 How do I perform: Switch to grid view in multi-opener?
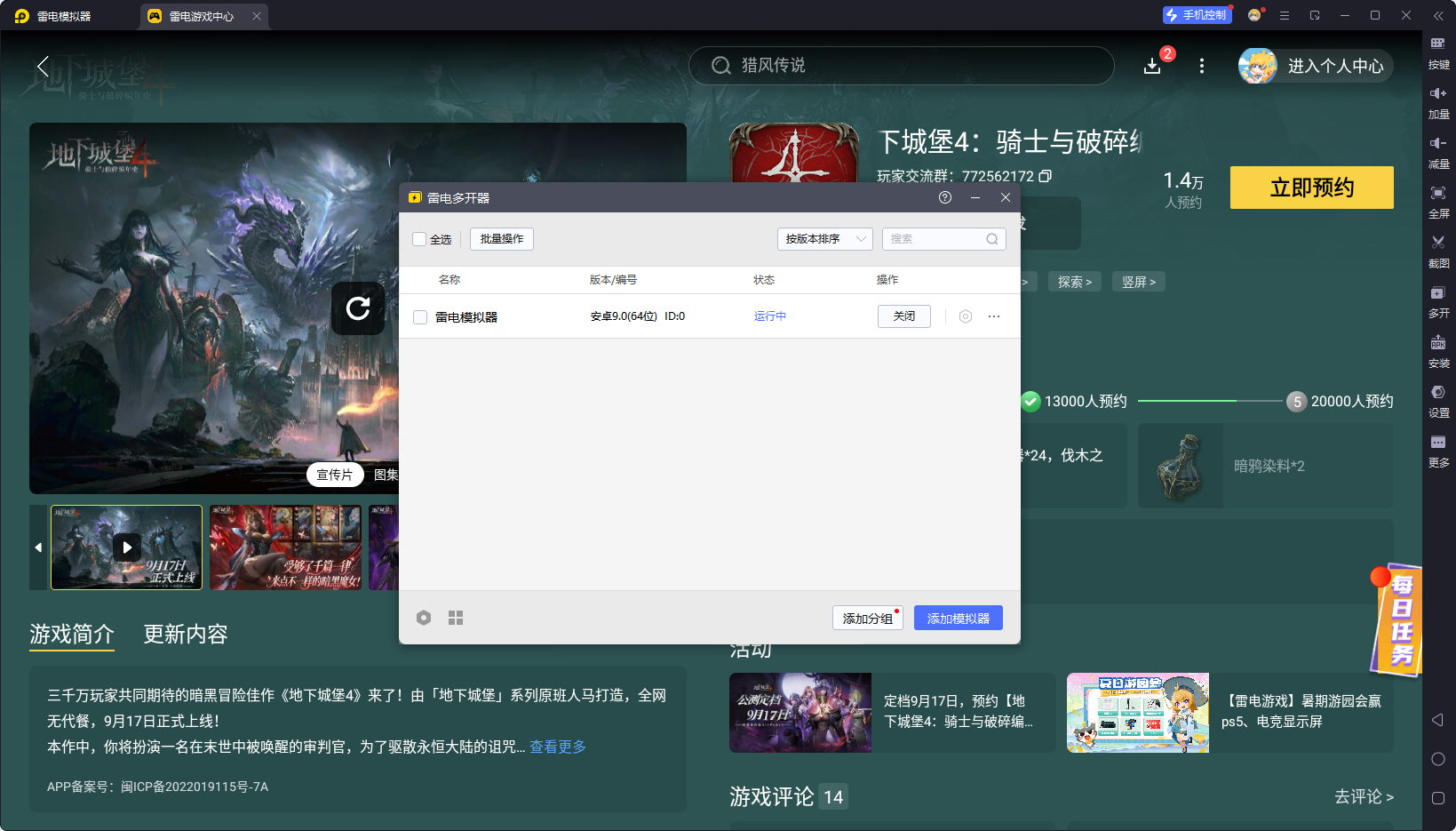pos(456,618)
